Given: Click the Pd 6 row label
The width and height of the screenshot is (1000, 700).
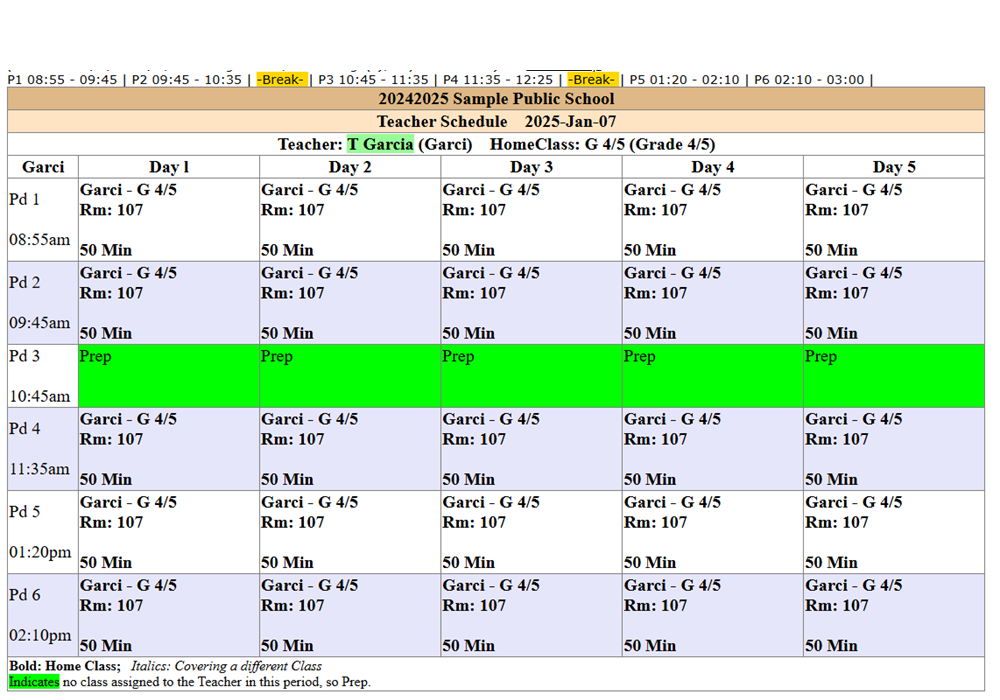Looking at the screenshot, I should (25, 595).
